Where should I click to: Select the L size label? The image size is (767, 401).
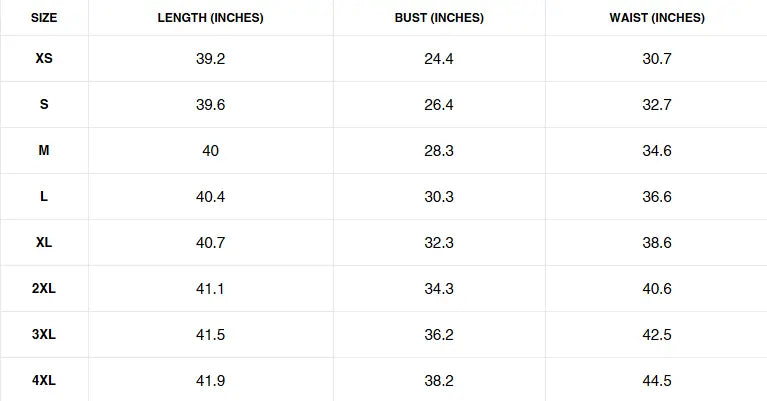(x=44, y=197)
